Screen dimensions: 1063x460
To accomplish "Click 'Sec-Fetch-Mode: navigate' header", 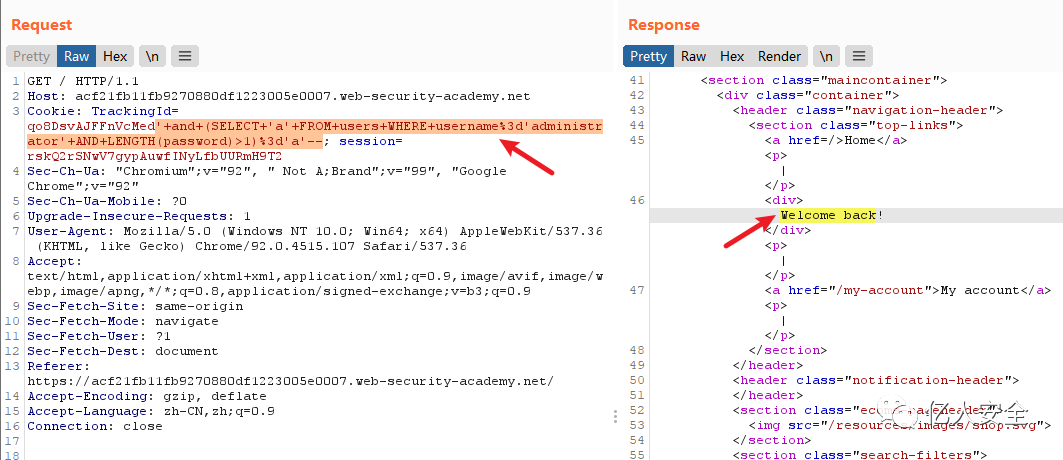I will tap(123, 321).
